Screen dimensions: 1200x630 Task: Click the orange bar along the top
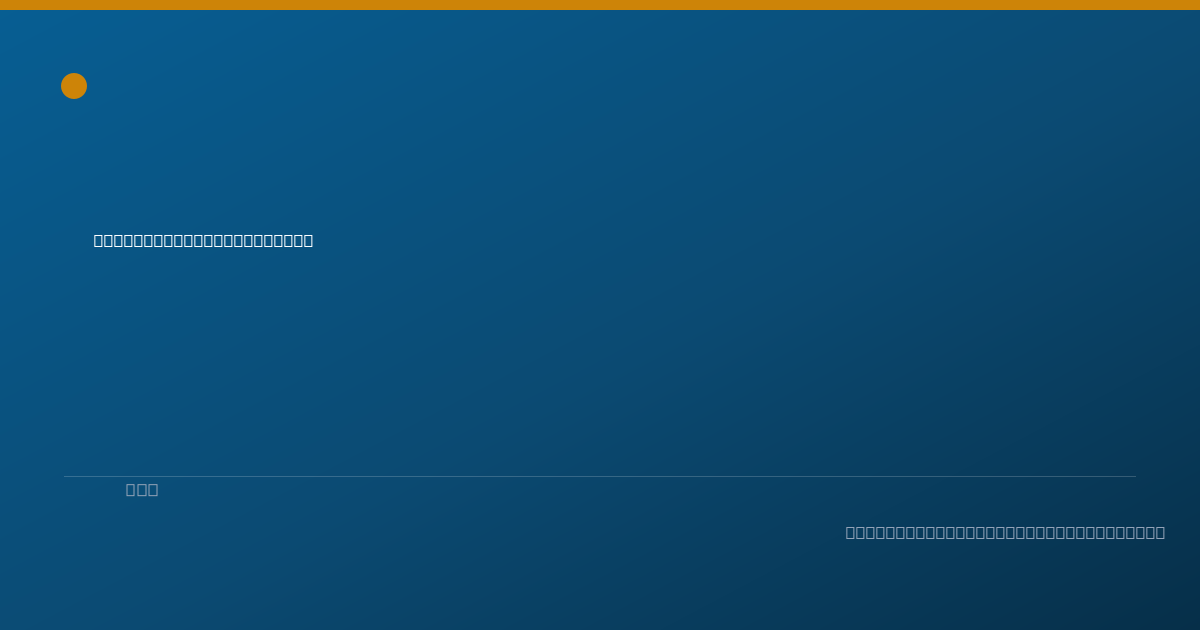[x=600, y=5]
